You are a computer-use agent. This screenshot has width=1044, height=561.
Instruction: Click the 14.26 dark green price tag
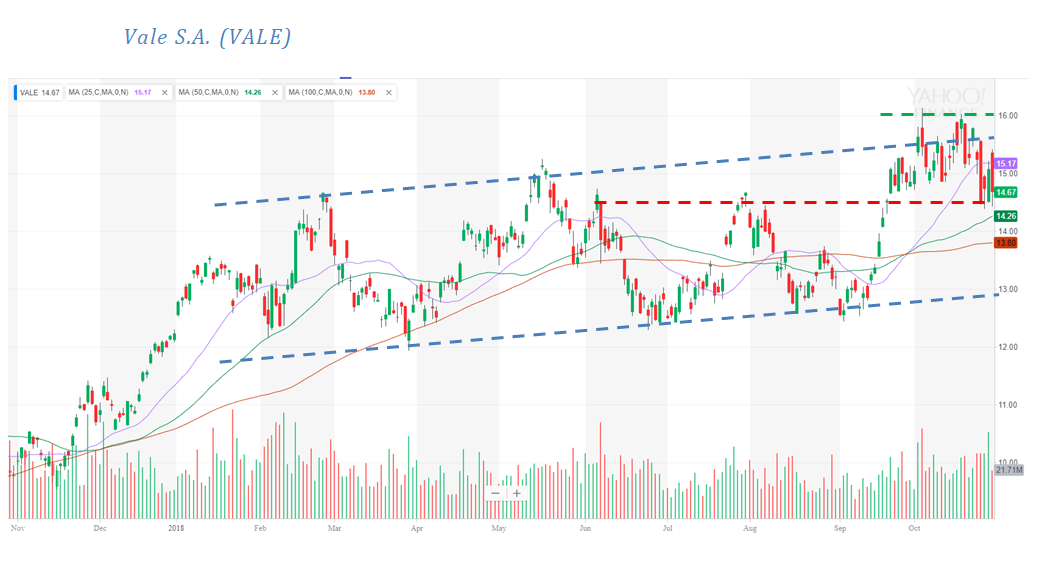click(x=1005, y=216)
